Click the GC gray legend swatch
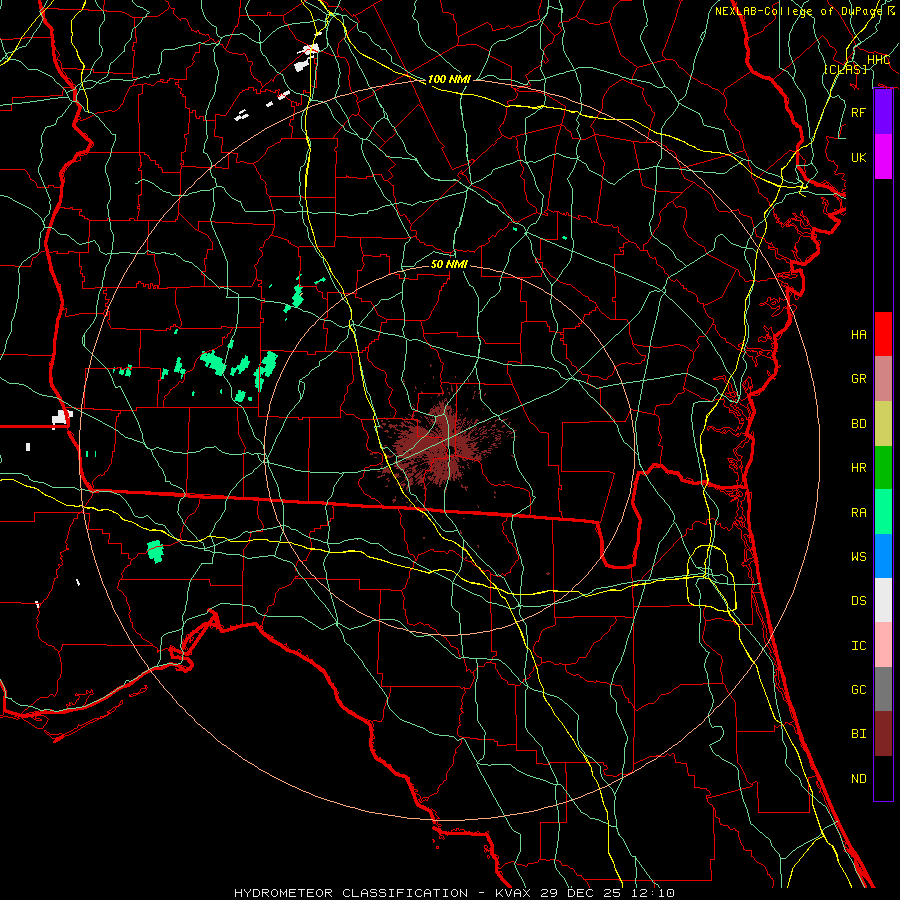The width and height of the screenshot is (900, 900). point(883,689)
